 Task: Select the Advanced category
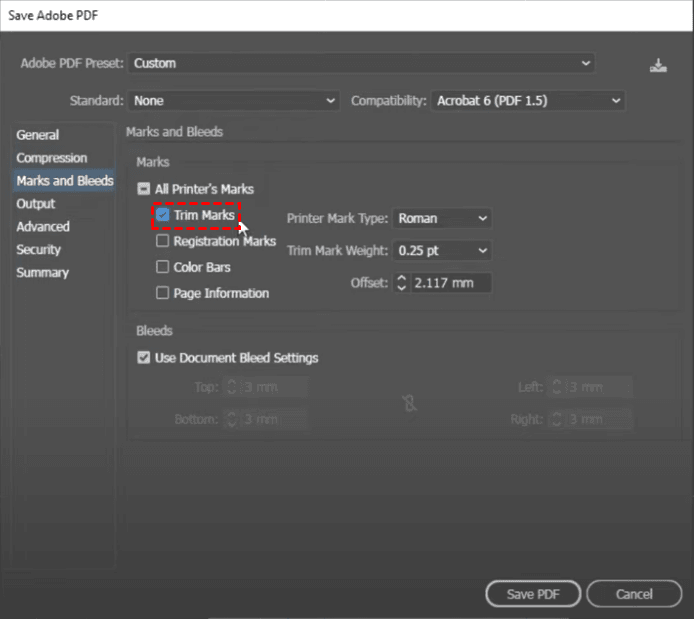pos(43,227)
